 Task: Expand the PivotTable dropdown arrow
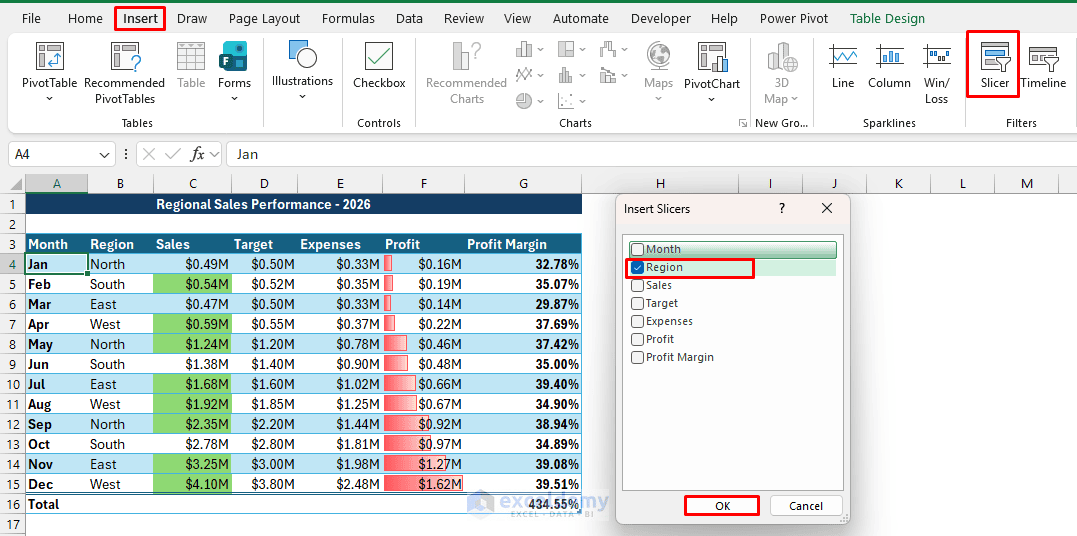pyautogui.click(x=49, y=99)
